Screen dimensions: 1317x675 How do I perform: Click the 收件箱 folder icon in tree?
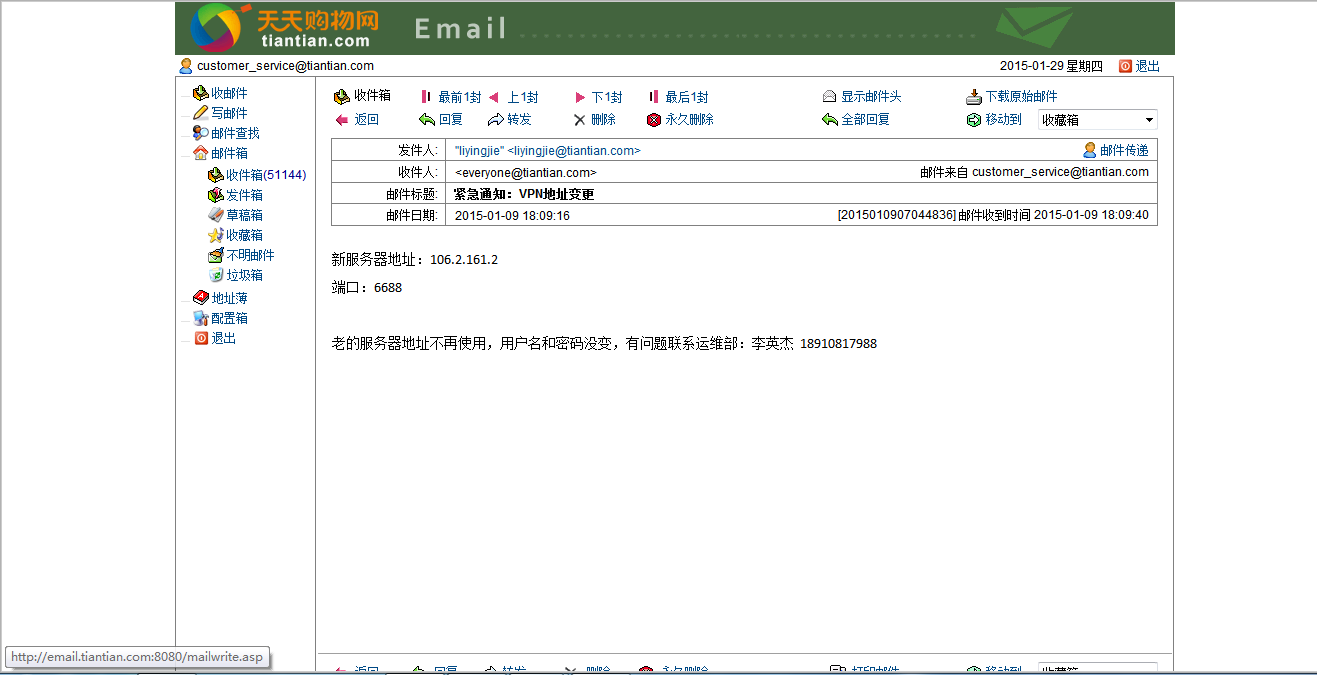point(216,175)
